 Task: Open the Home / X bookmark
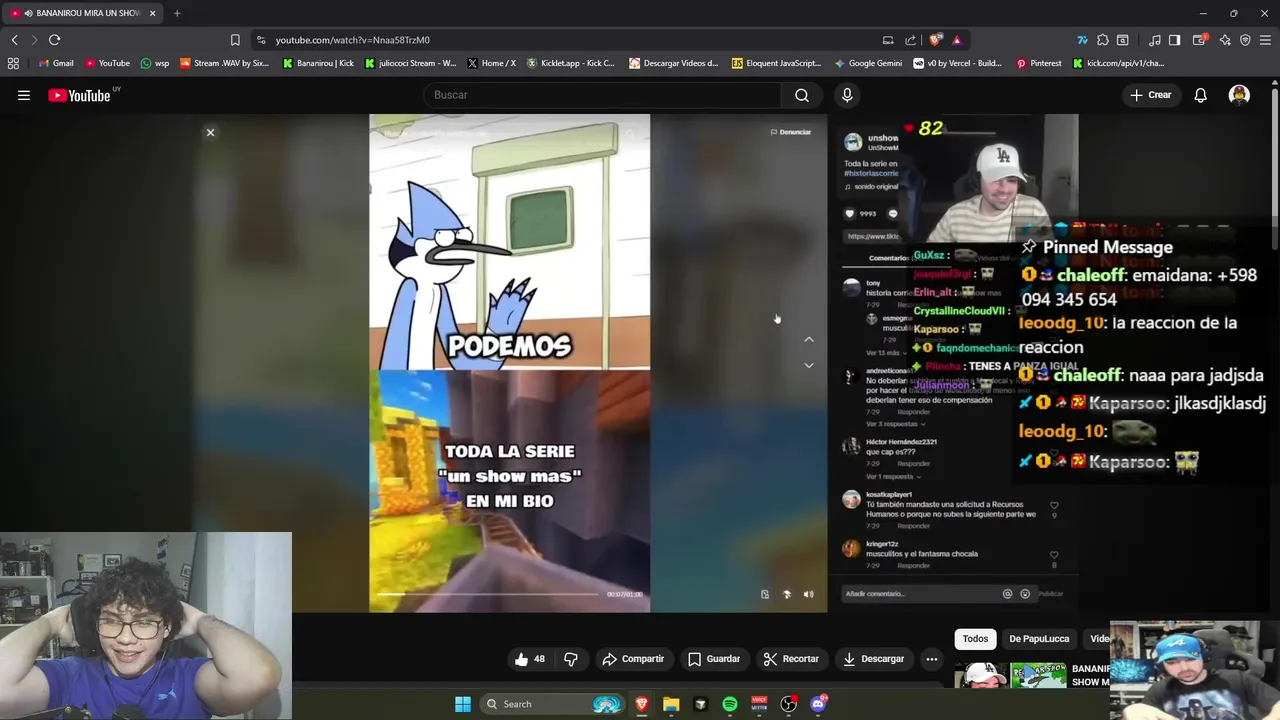coord(491,63)
